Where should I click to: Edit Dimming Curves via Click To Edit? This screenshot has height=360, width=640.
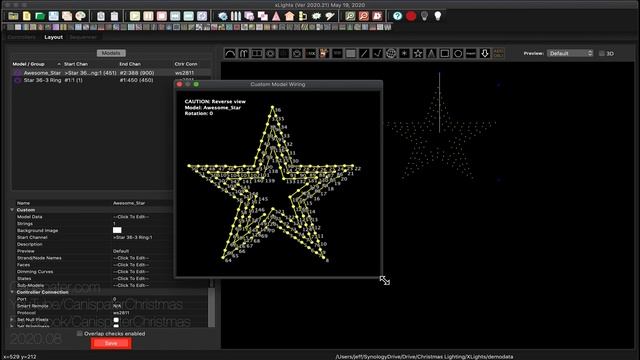[131, 271]
